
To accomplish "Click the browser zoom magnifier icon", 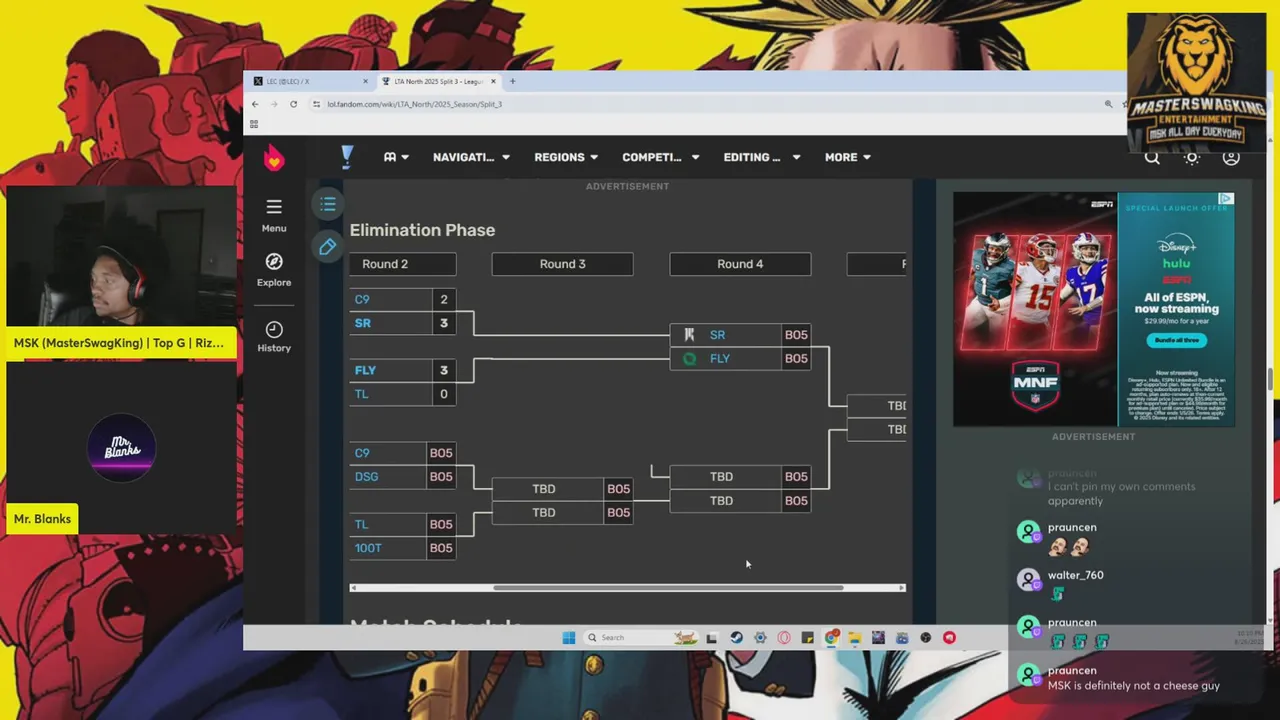I will (1108, 104).
